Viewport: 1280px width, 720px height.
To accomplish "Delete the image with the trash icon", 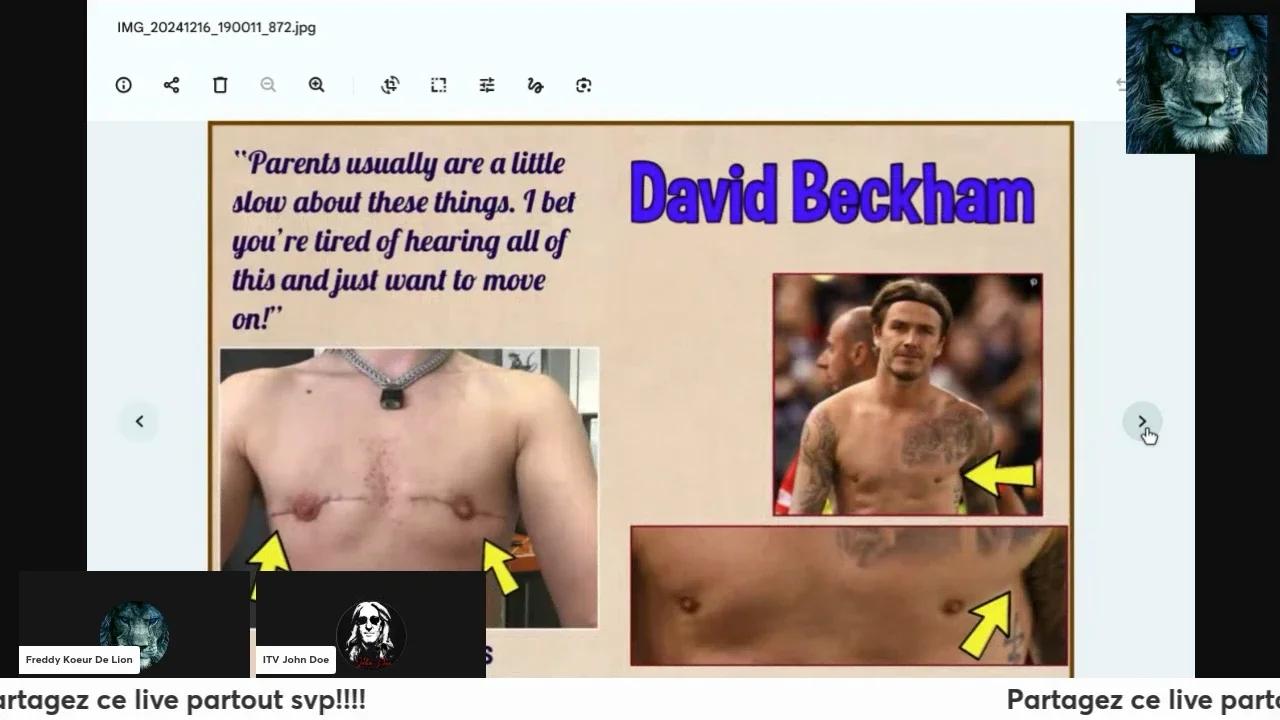I will 220,85.
